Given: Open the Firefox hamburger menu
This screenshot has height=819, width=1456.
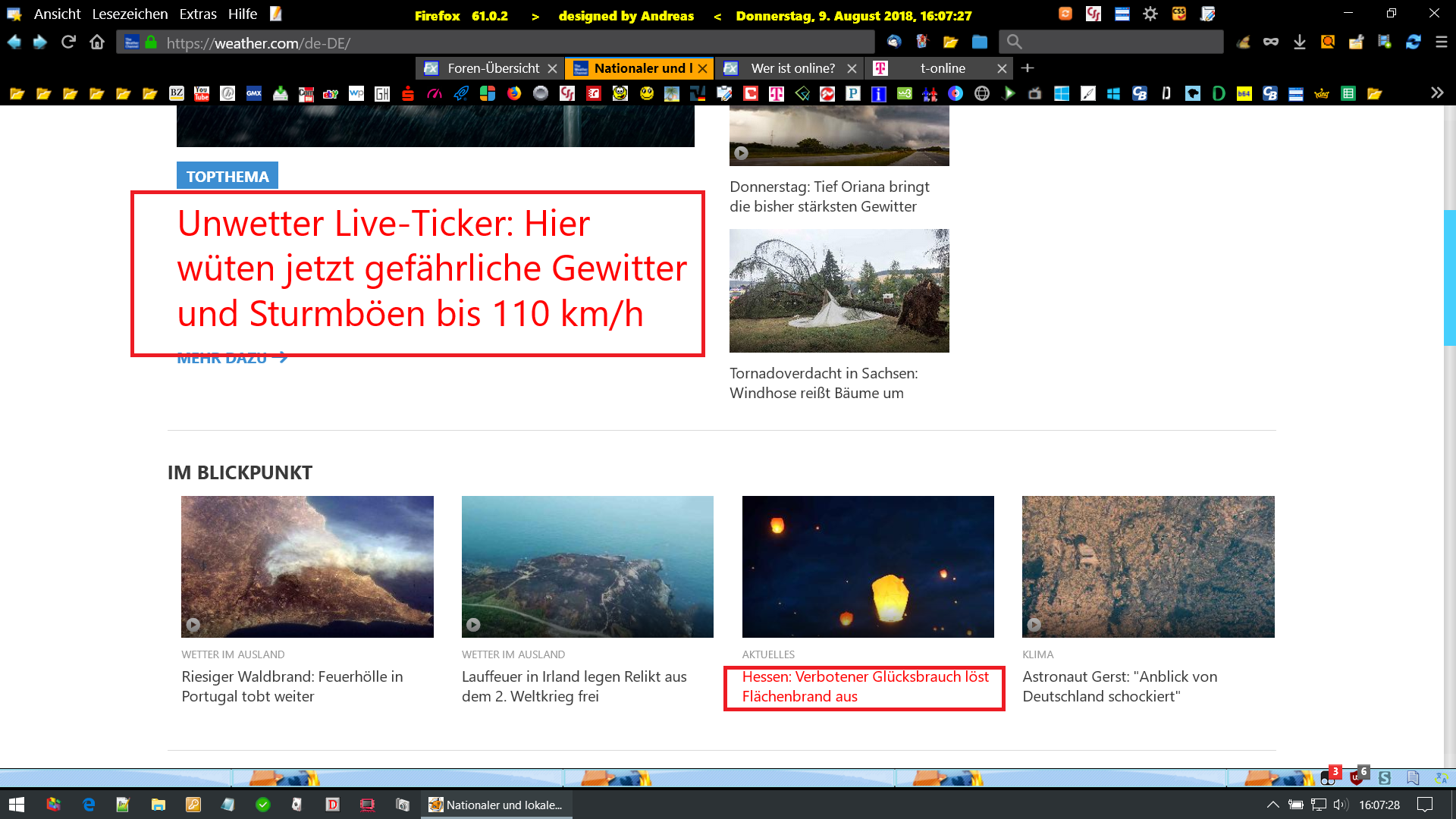Looking at the screenshot, I should pos(1442,42).
